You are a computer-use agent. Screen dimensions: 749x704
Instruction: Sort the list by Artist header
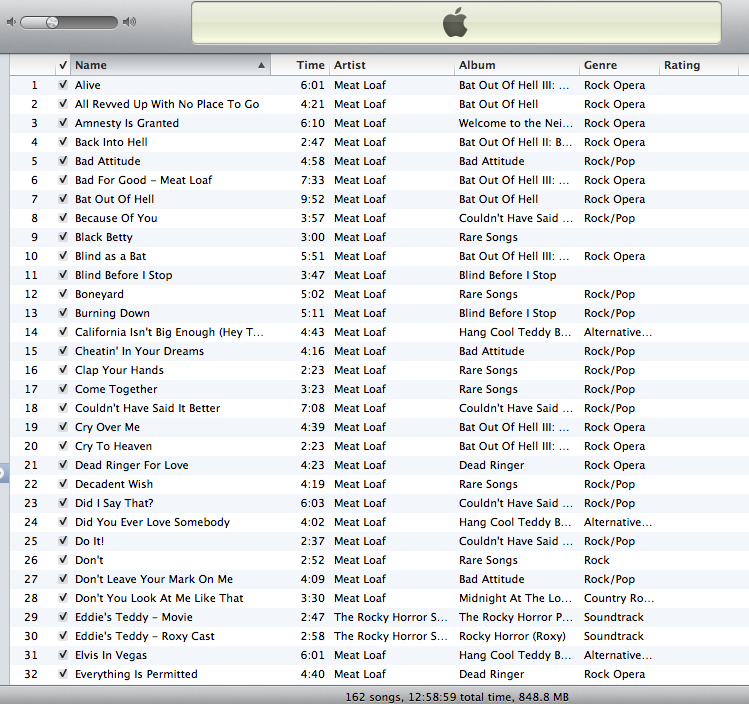390,65
